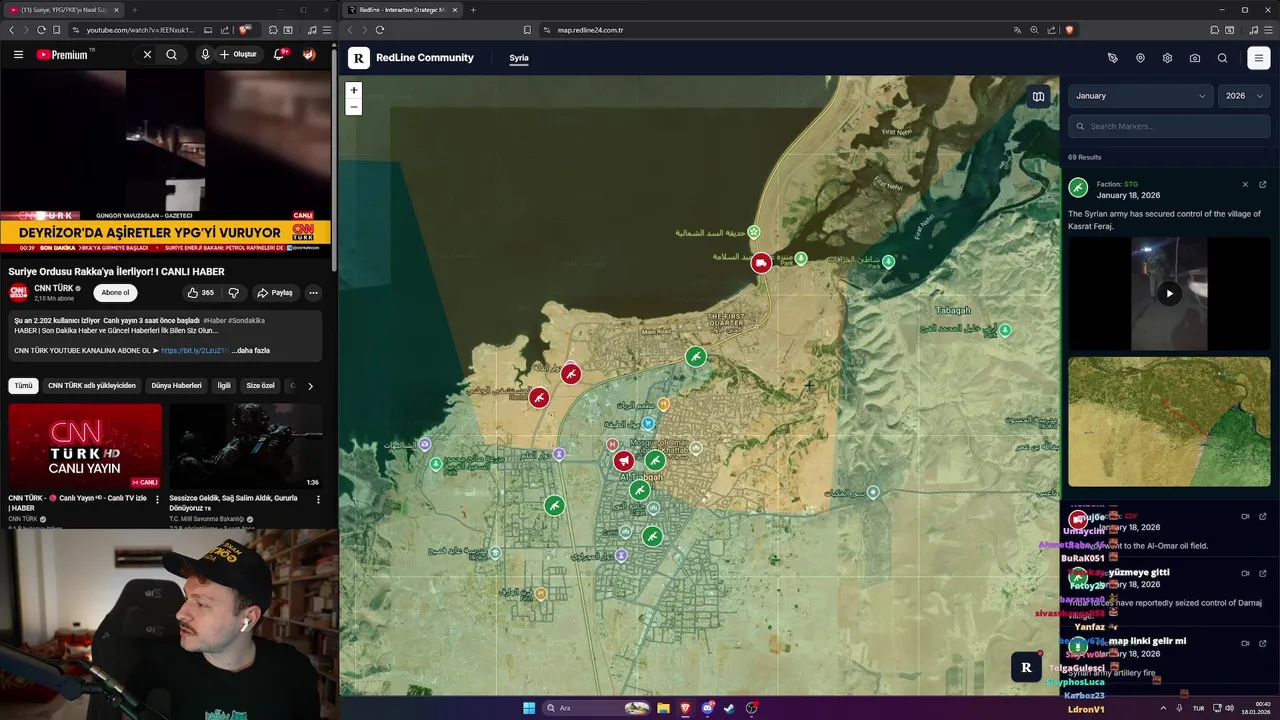Open YouTube notifications bell
The height and width of the screenshot is (720, 1280).
(x=279, y=54)
